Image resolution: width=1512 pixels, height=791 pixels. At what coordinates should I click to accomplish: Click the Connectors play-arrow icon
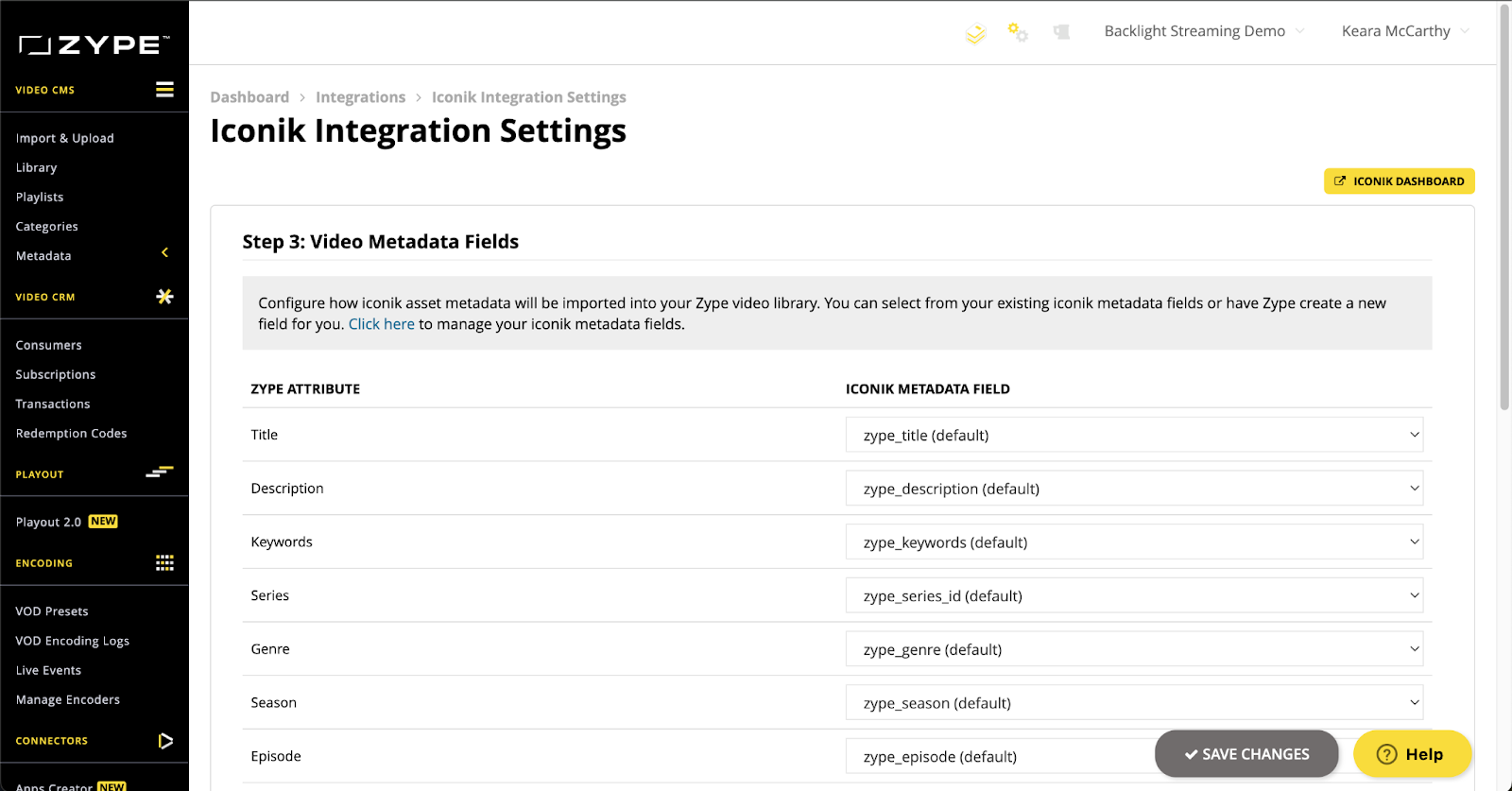(x=165, y=741)
